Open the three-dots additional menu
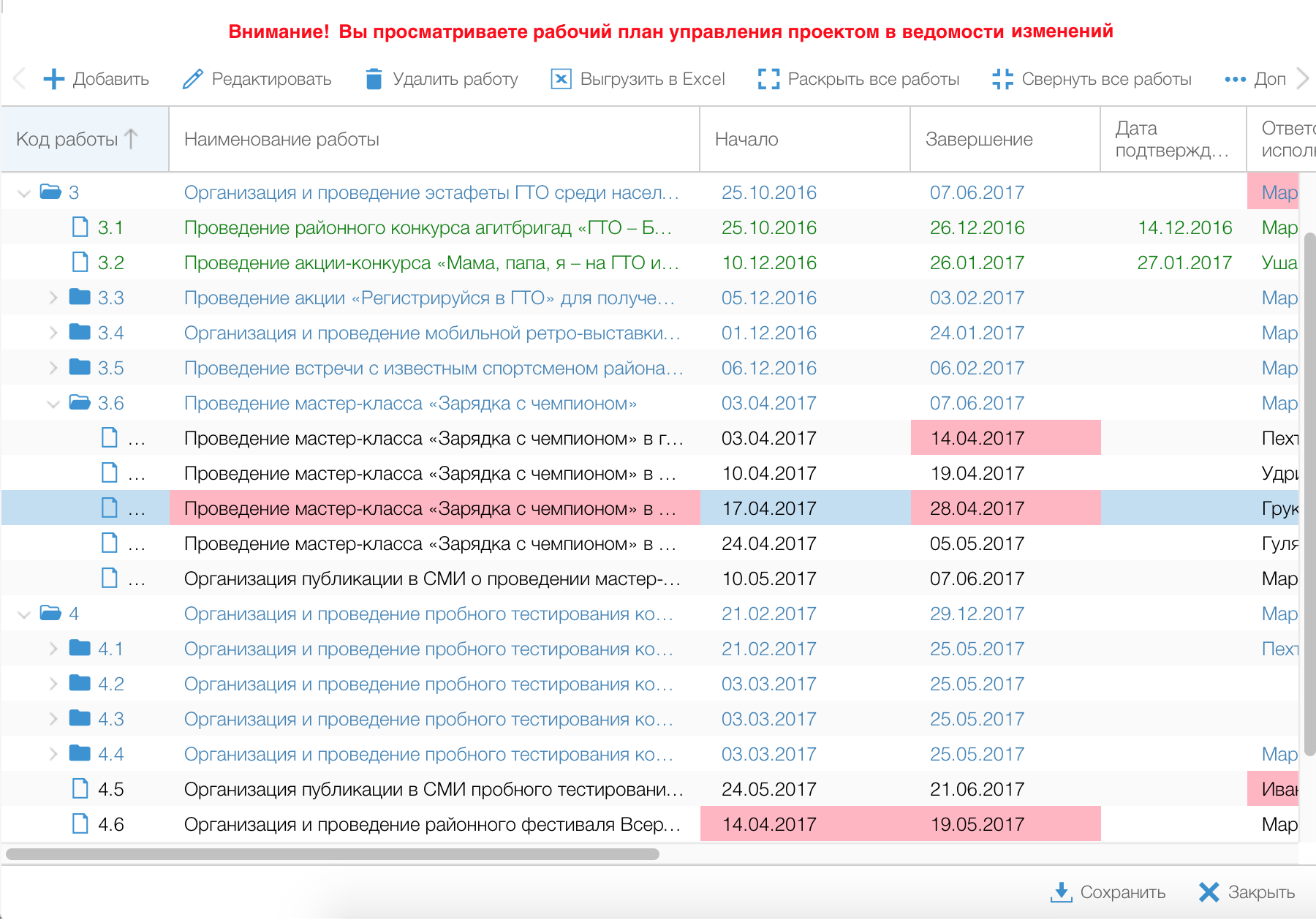Image resolution: width=1316 pixels, height=920 pixels. [1235, 79]
